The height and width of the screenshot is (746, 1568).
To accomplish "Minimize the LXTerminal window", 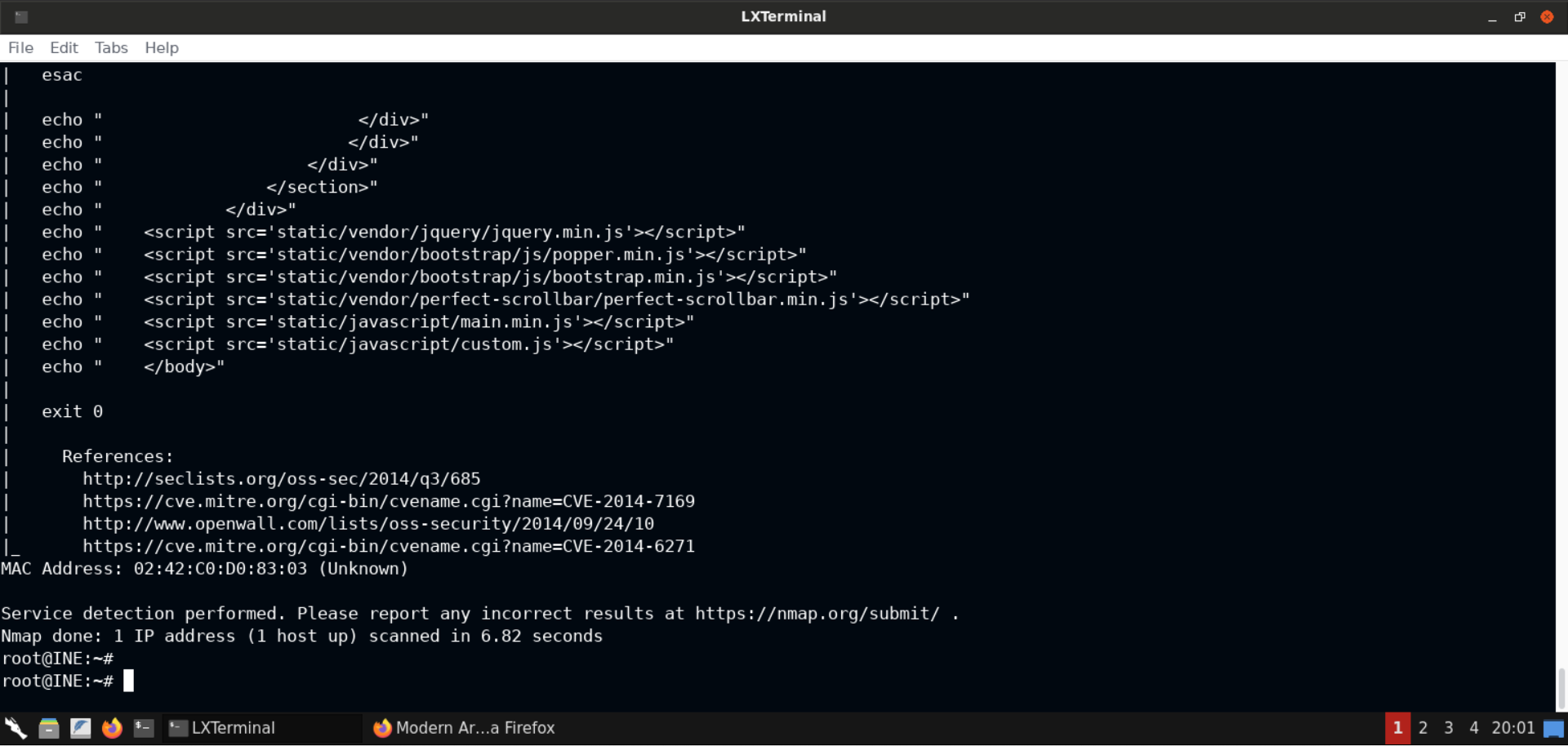I will tap(1492, 17).
